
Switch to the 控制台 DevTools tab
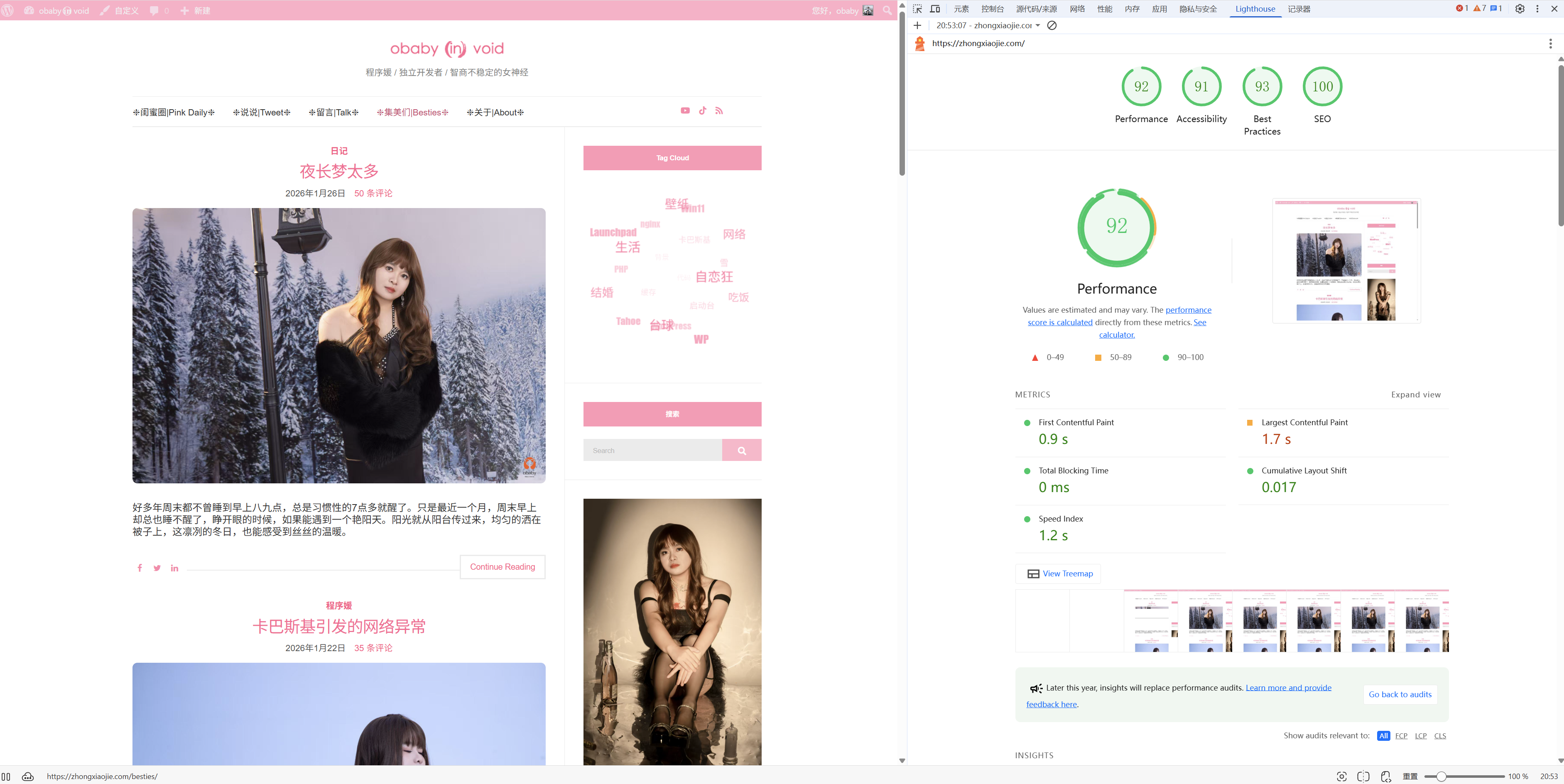click(x=992, y=9)
